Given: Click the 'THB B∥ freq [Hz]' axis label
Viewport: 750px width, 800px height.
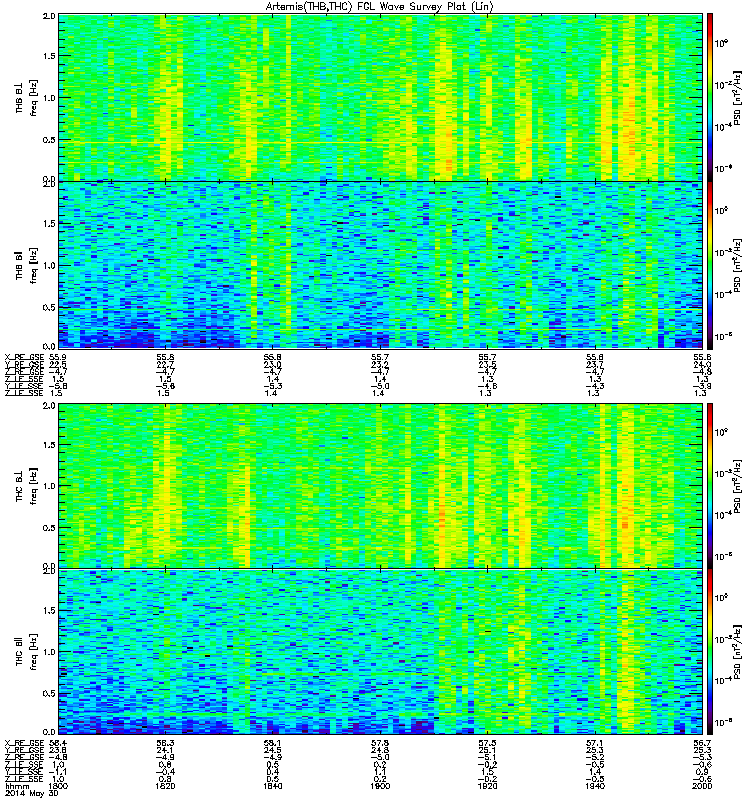Looking at the screenshot, I should tap(26, 265).
